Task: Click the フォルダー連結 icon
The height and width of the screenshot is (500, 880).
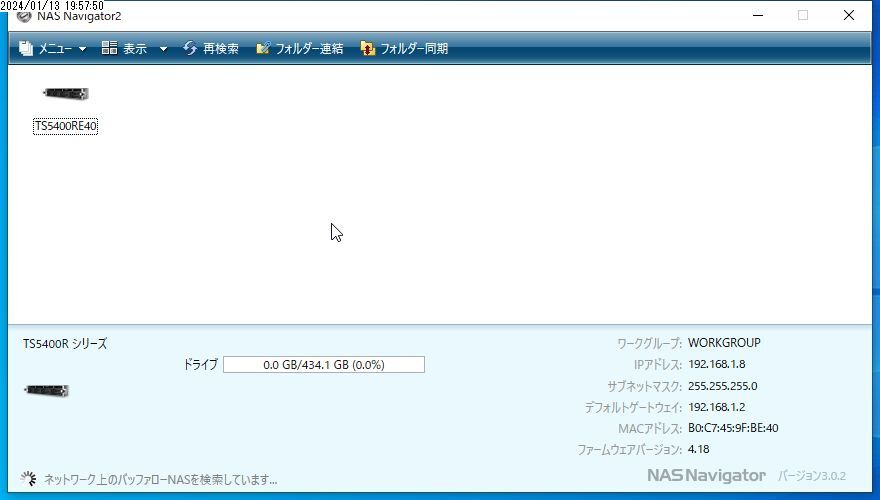Action: coord(263,48)
